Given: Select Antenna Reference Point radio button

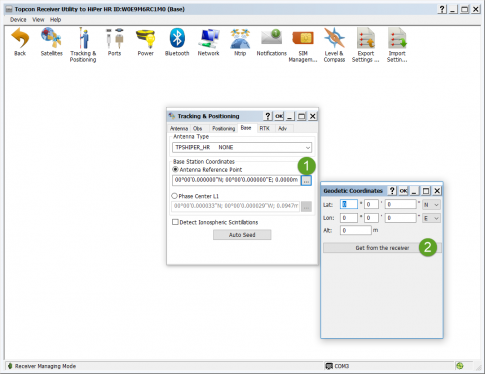Looking at the screenshot, I should pos(175,169).
